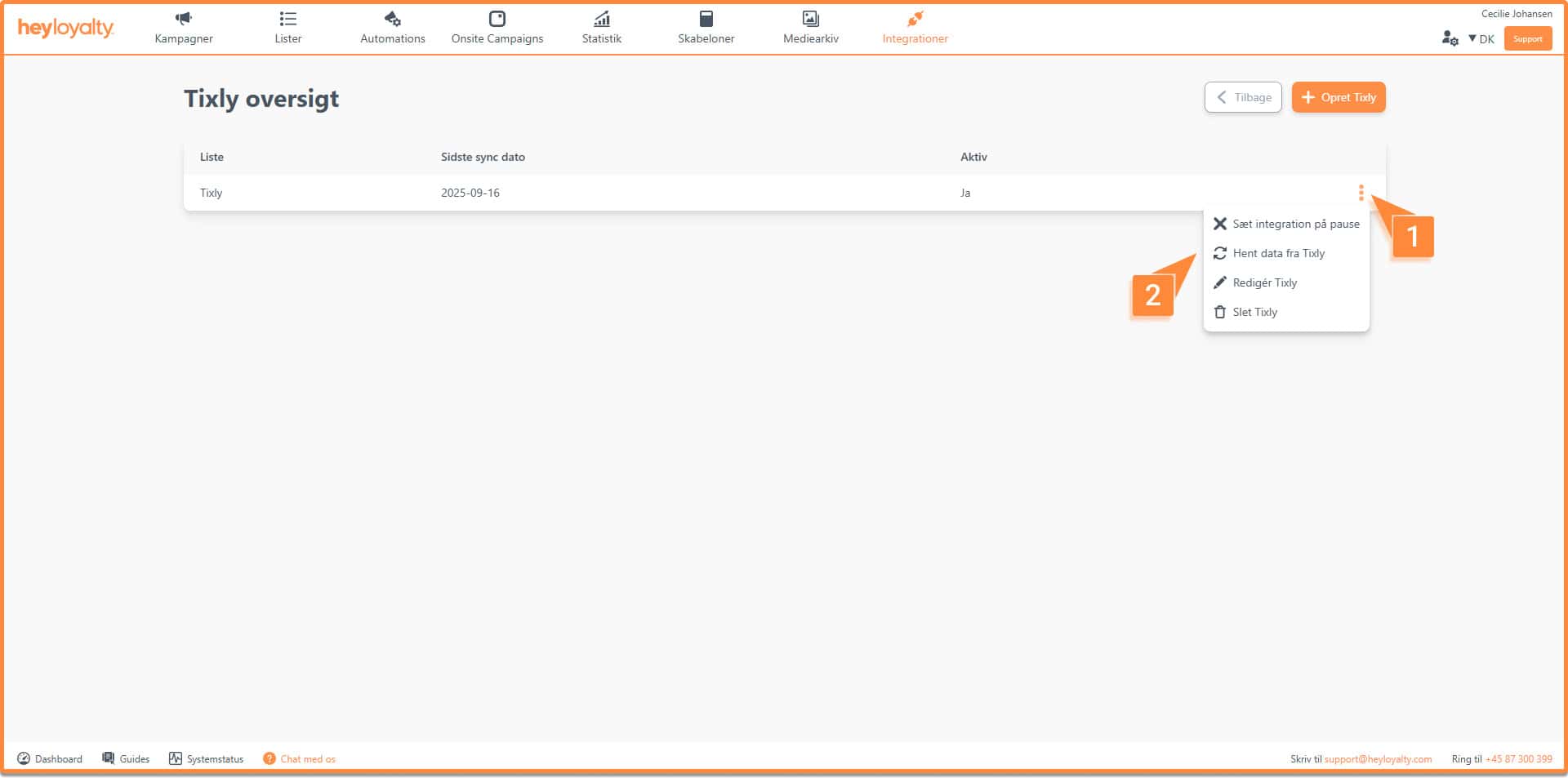Click the Skabeloner templates icon
This screenshot has width=1568, height=778.
coord(706,19)
